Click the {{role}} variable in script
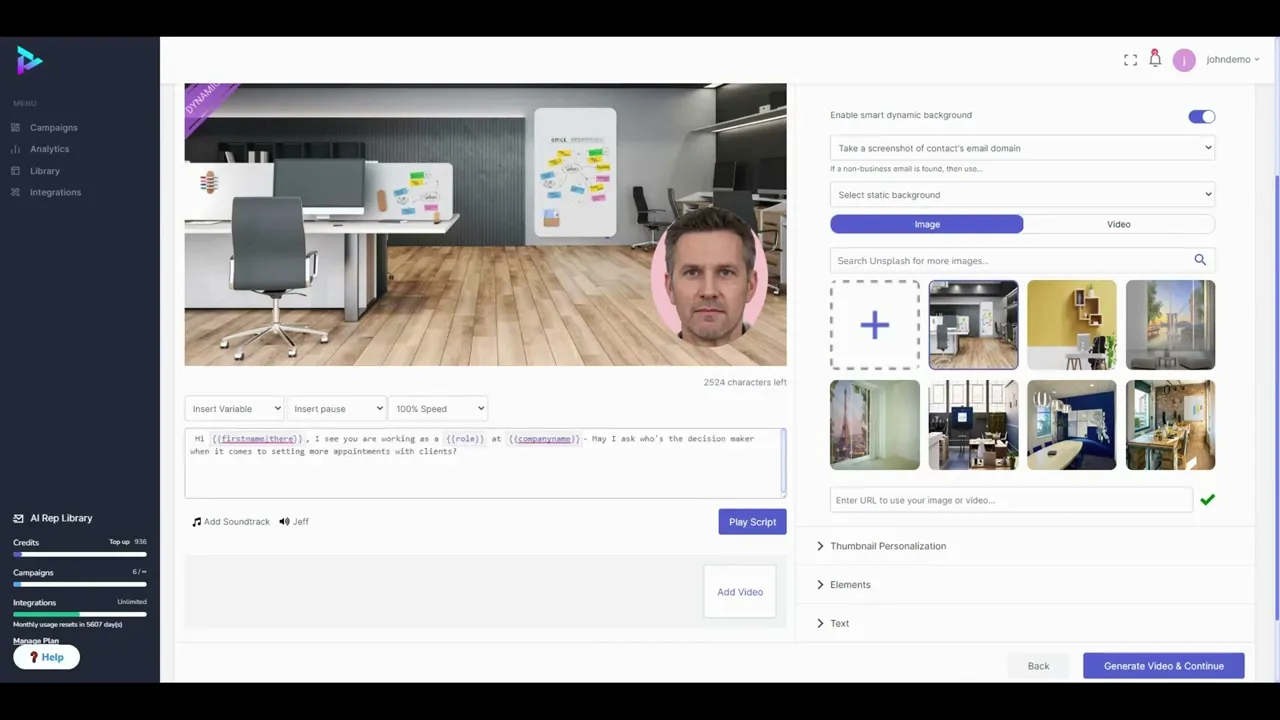 [x=465, y=439]
